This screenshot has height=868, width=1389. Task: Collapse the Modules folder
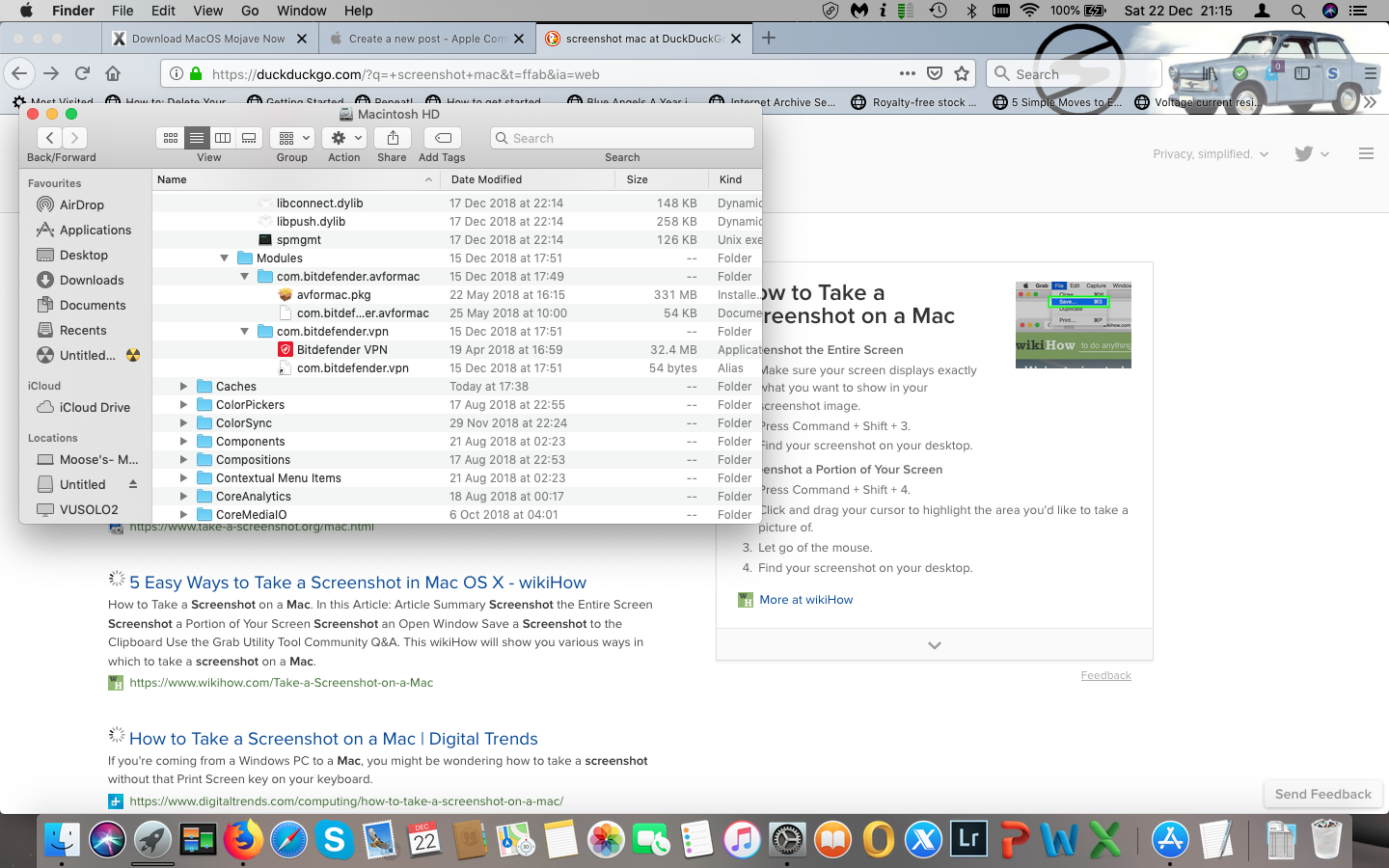pos(224,258)
